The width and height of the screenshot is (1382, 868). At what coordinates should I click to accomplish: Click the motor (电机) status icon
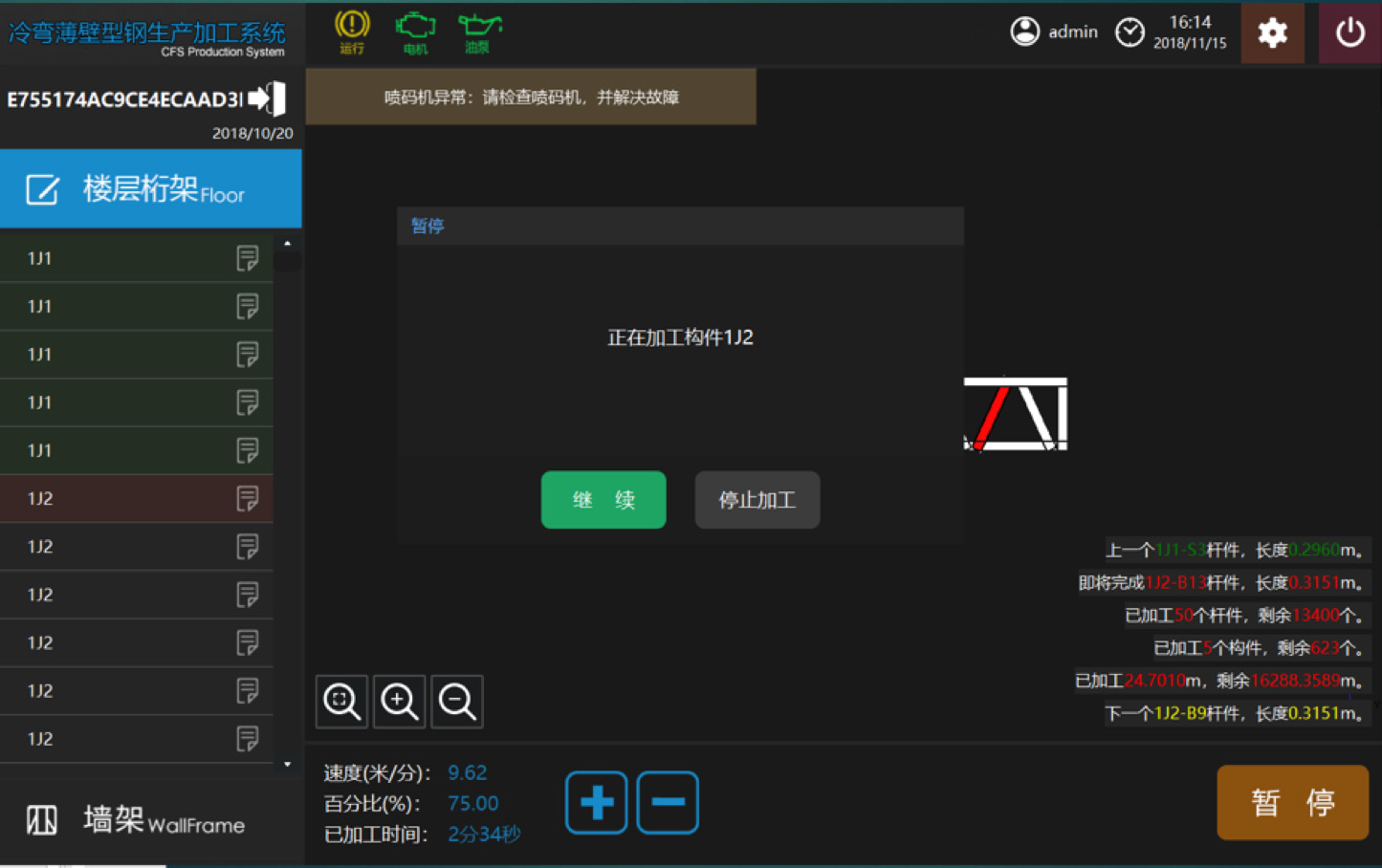(415, 28)
